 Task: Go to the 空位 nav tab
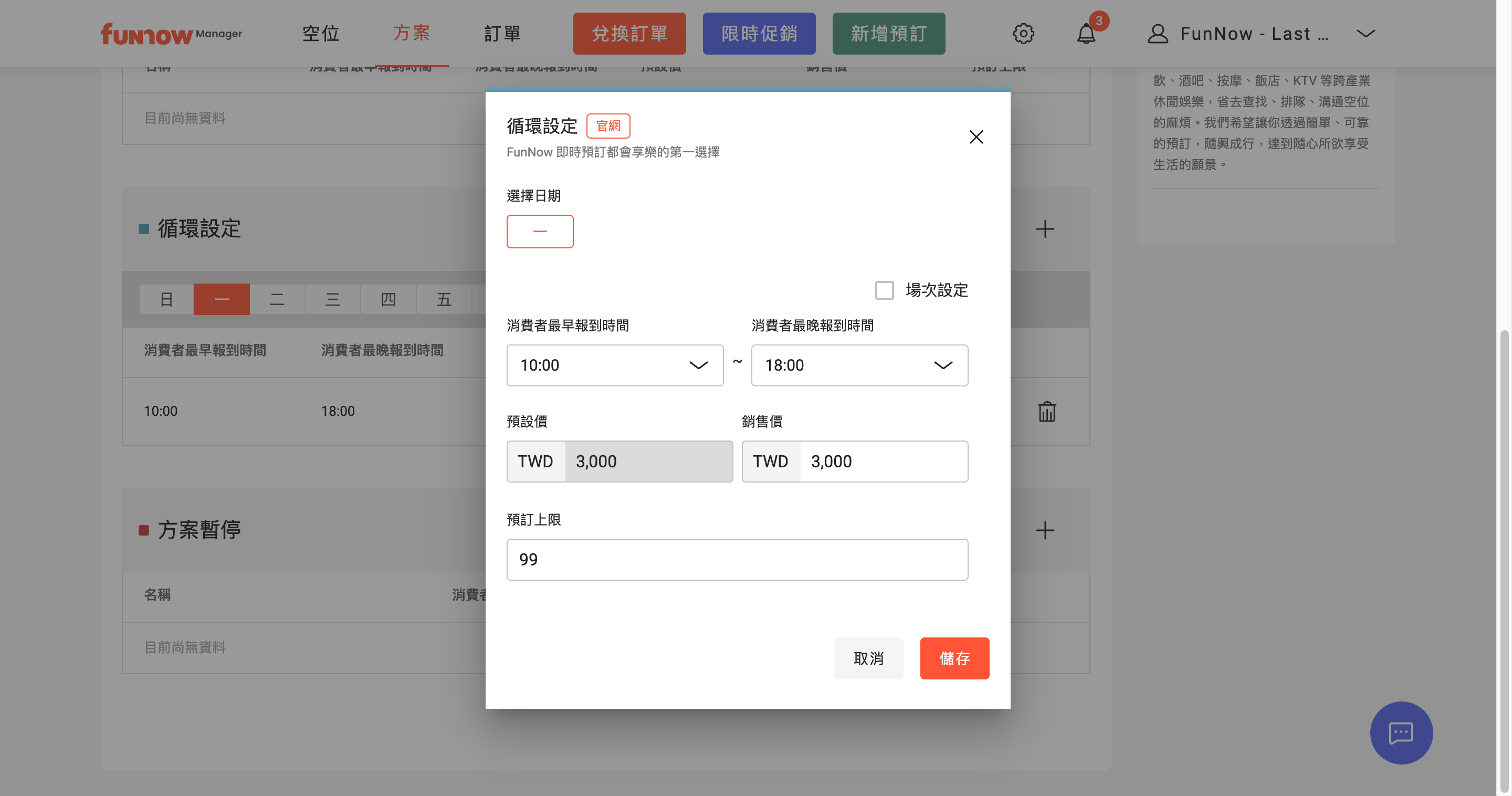[x=320, y=34]
